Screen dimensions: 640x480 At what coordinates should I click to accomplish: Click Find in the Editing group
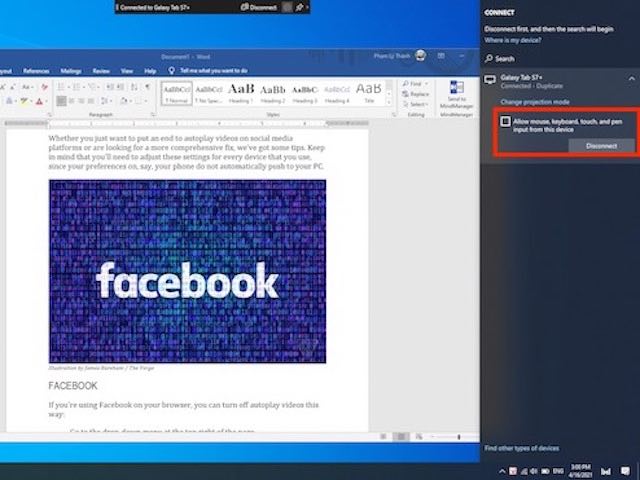[x=415, y=84]
